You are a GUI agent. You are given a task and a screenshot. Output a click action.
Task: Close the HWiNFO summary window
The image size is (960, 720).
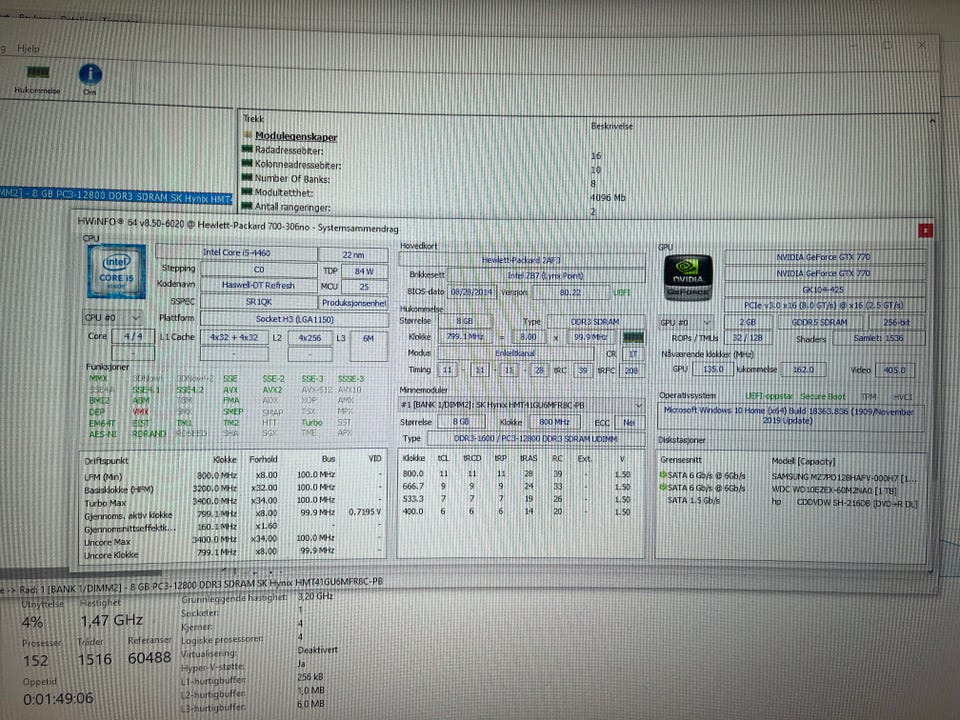[925, 230]
